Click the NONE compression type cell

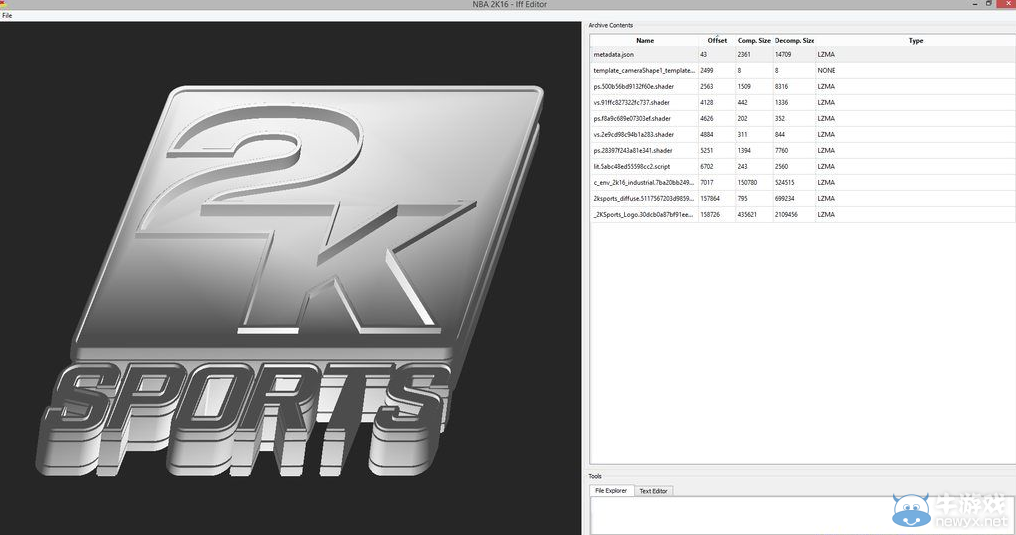click(x=826, y=71)
